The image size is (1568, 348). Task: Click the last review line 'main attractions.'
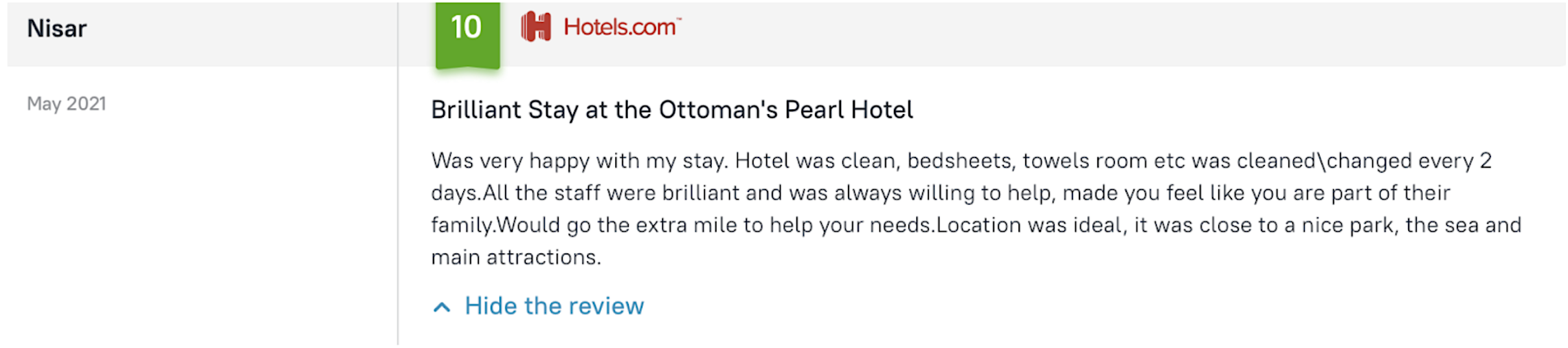515,258
